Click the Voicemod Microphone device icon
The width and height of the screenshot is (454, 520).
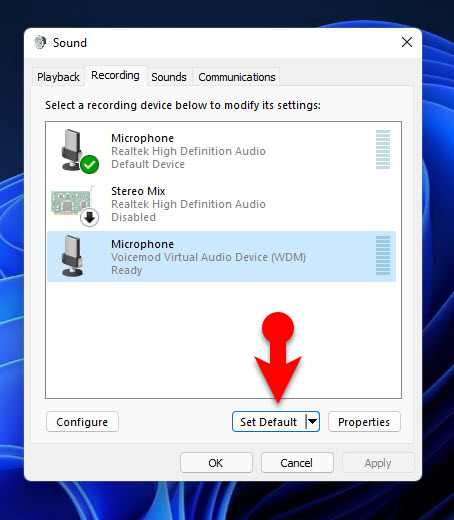(72, 256)
